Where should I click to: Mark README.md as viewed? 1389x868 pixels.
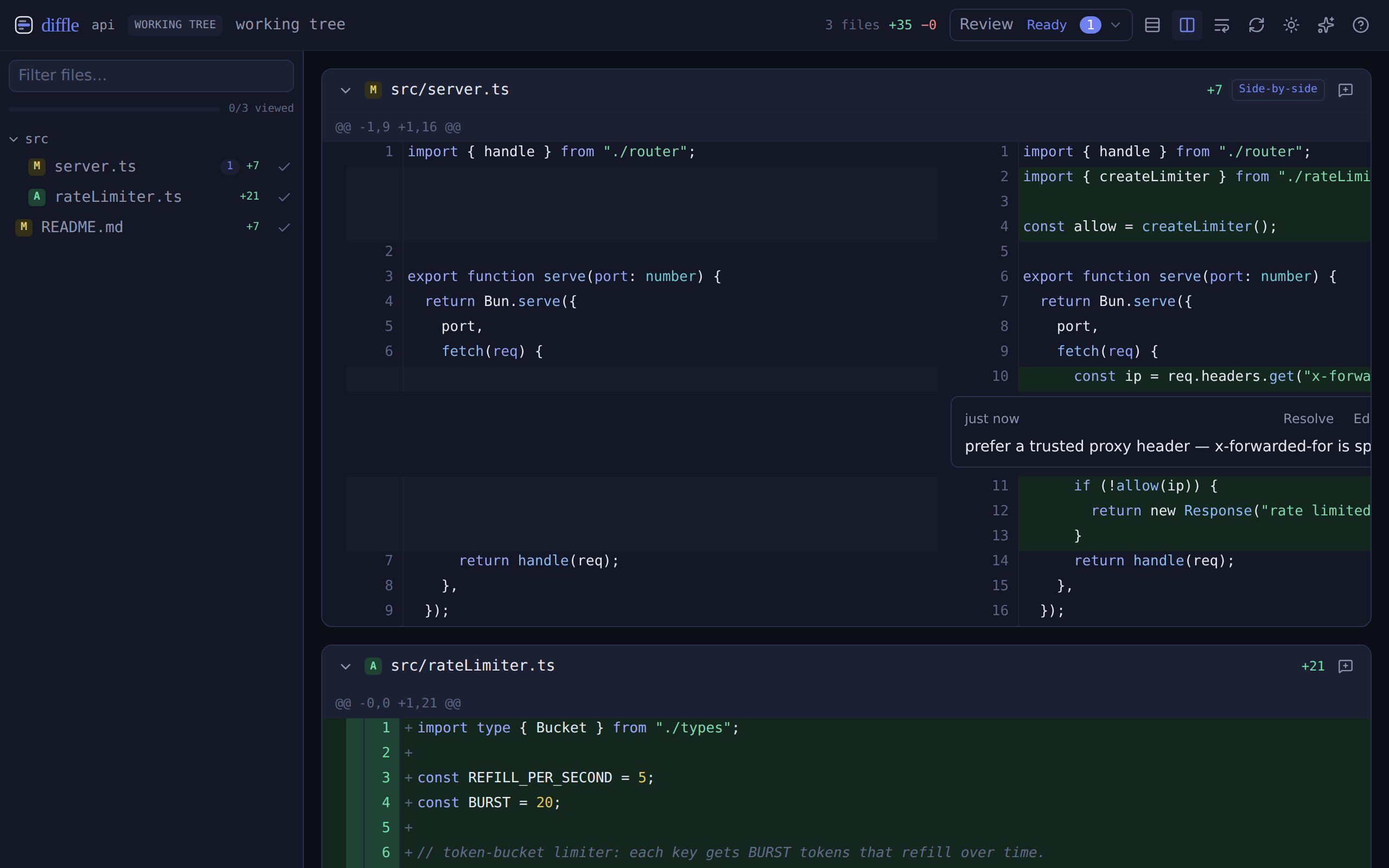point(284,227)
